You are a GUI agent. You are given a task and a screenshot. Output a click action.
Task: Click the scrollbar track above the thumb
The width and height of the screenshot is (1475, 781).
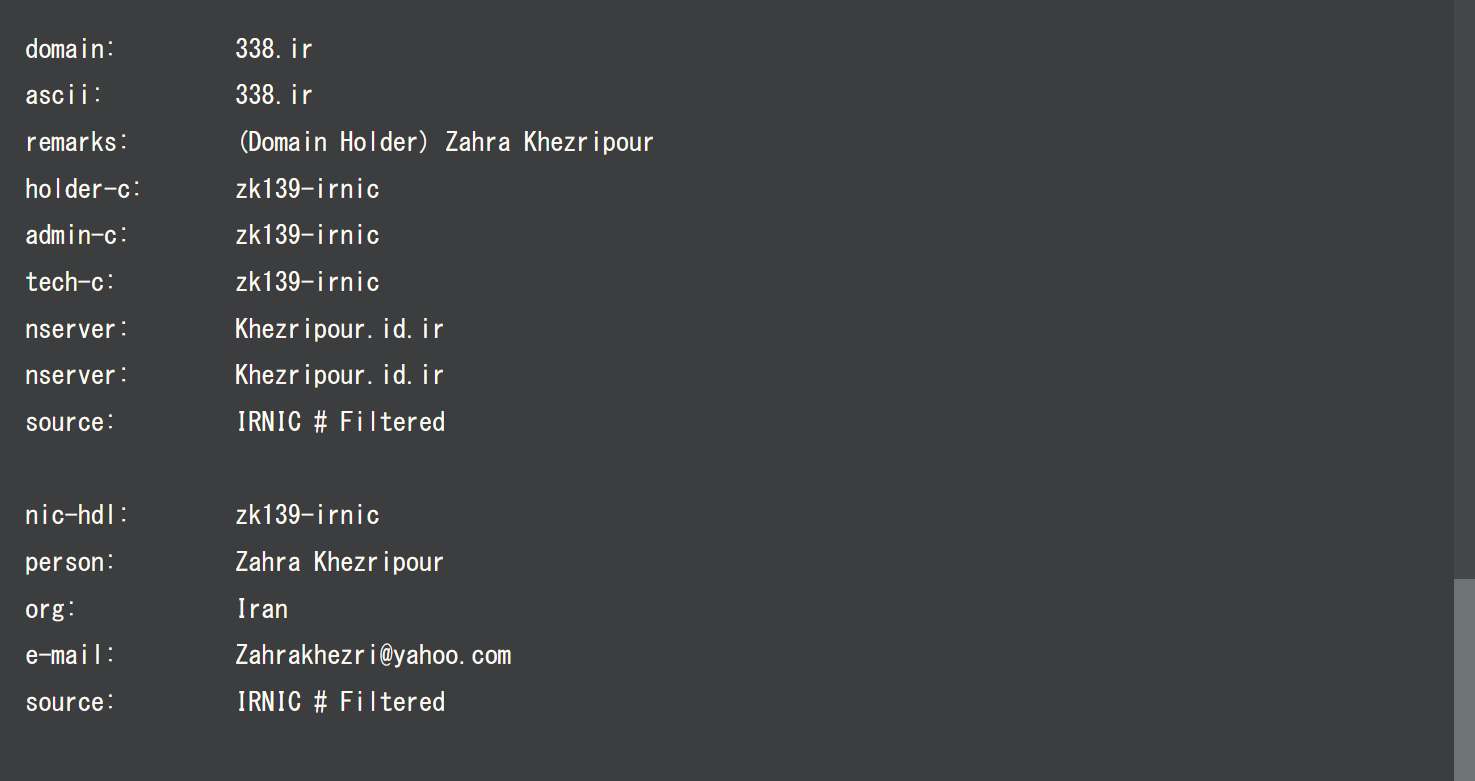(1464, 290)
